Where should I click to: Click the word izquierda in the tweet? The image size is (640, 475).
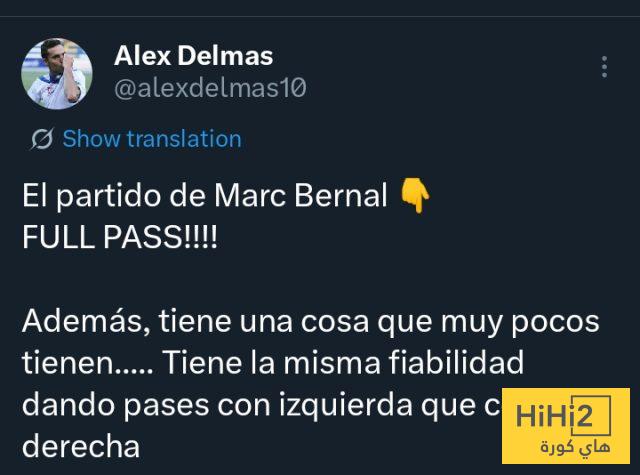(x=346, y=405)
